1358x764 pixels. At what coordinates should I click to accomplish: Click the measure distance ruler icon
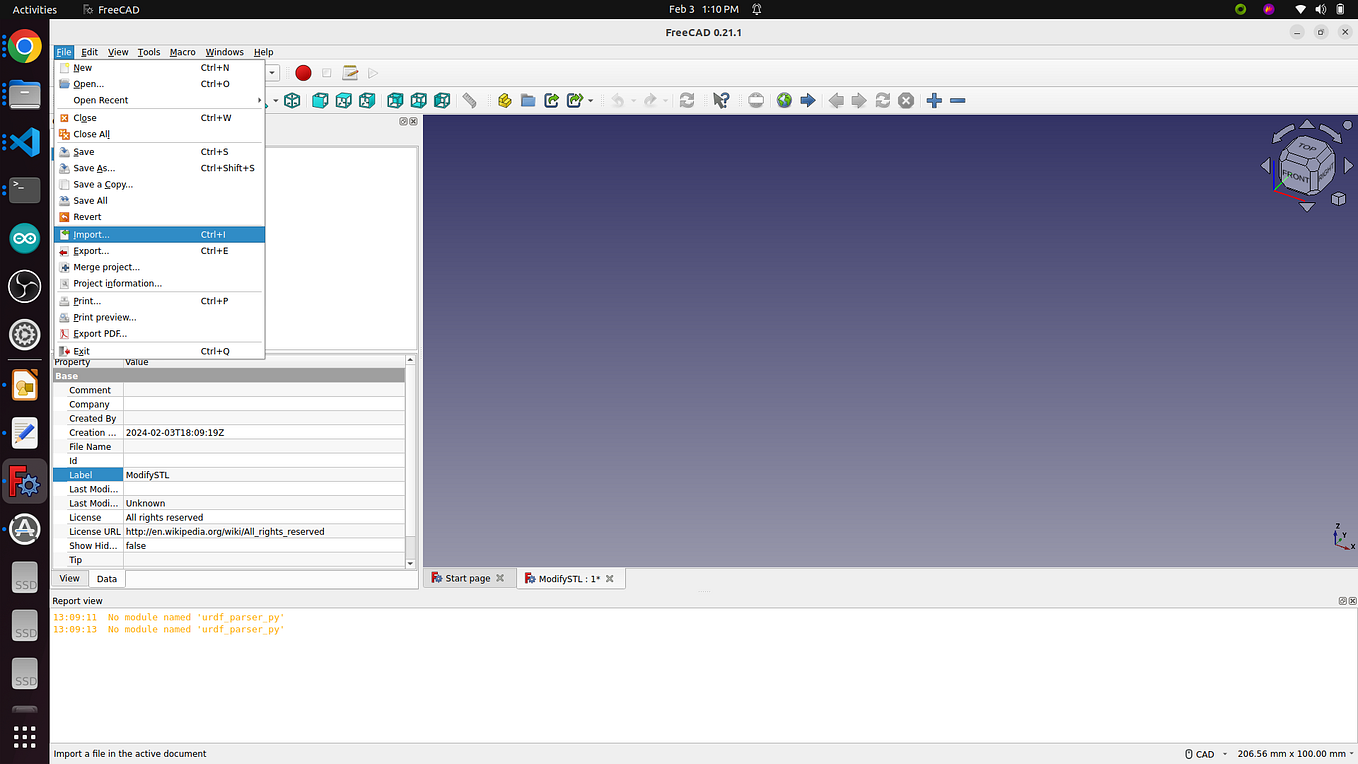(x=469, y=100)
